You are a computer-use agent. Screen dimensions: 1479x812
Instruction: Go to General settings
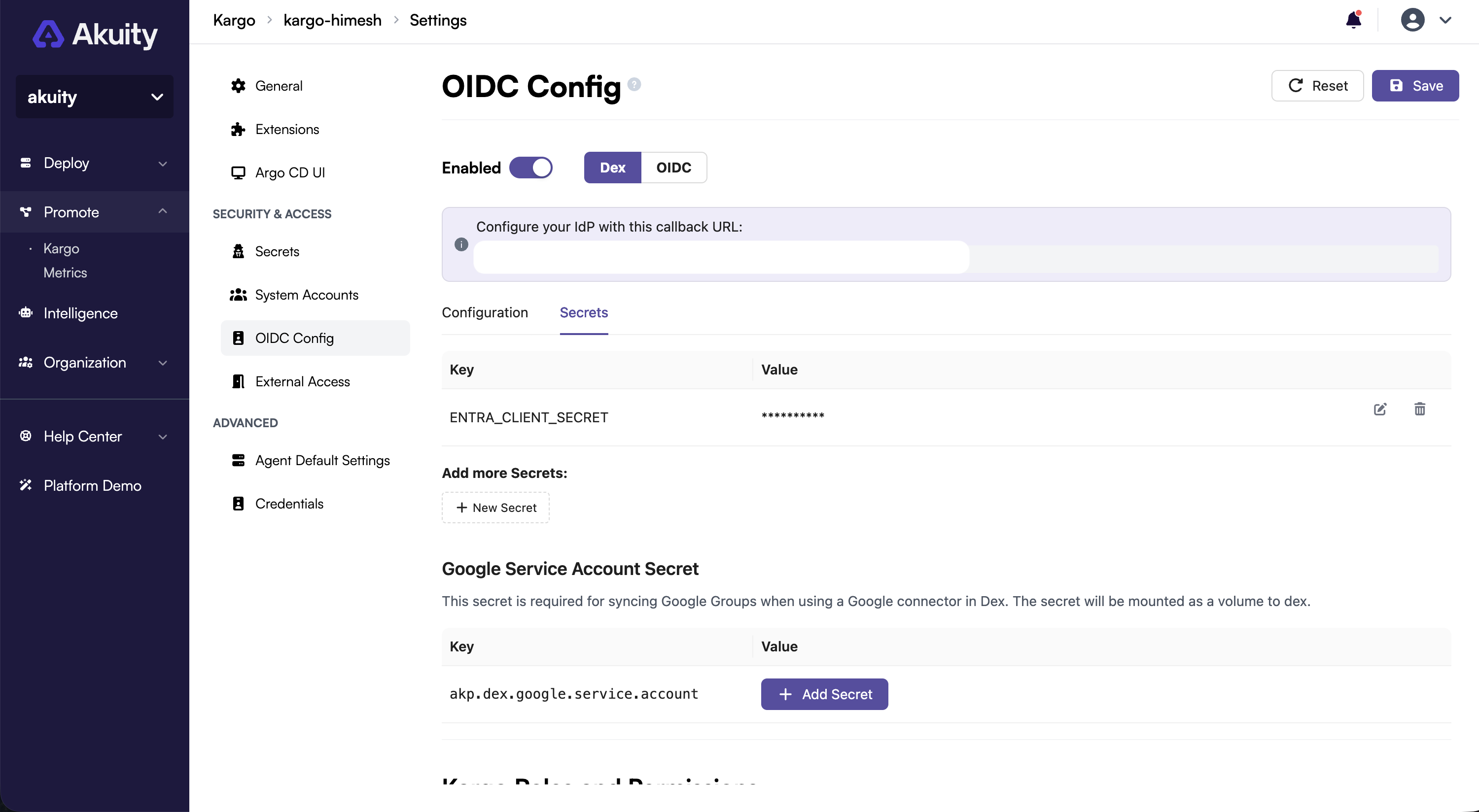(315, 86)
